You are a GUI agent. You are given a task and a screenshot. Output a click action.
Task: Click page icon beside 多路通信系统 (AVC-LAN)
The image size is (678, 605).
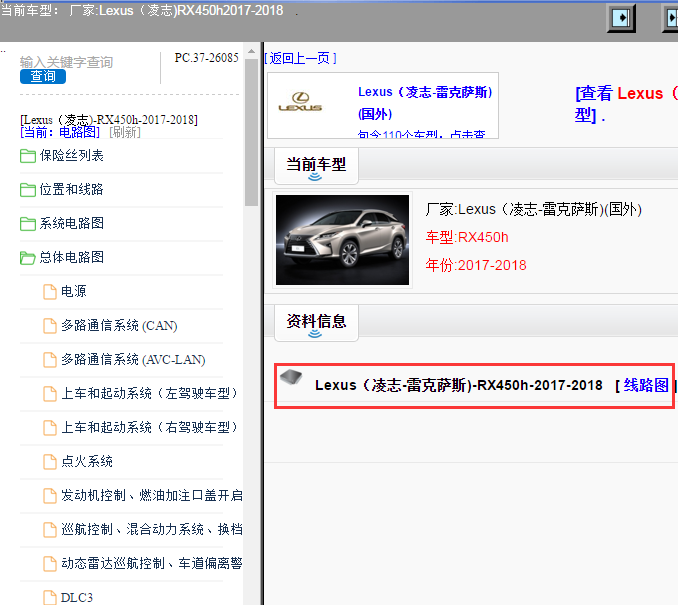[50, 360]
